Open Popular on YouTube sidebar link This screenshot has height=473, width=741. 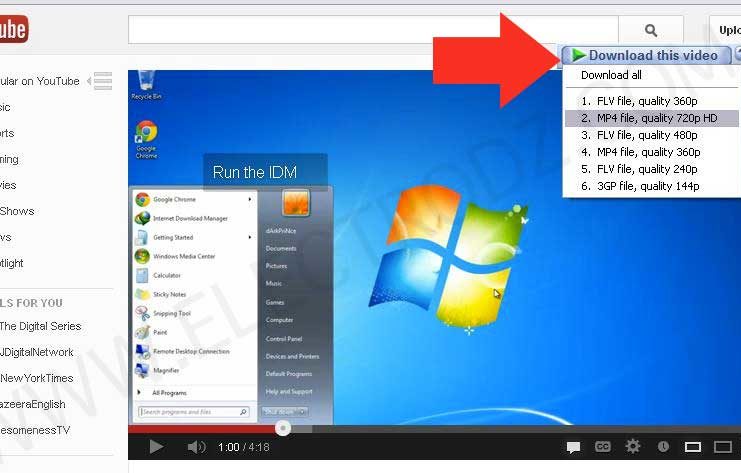click(x=40, y=81)
